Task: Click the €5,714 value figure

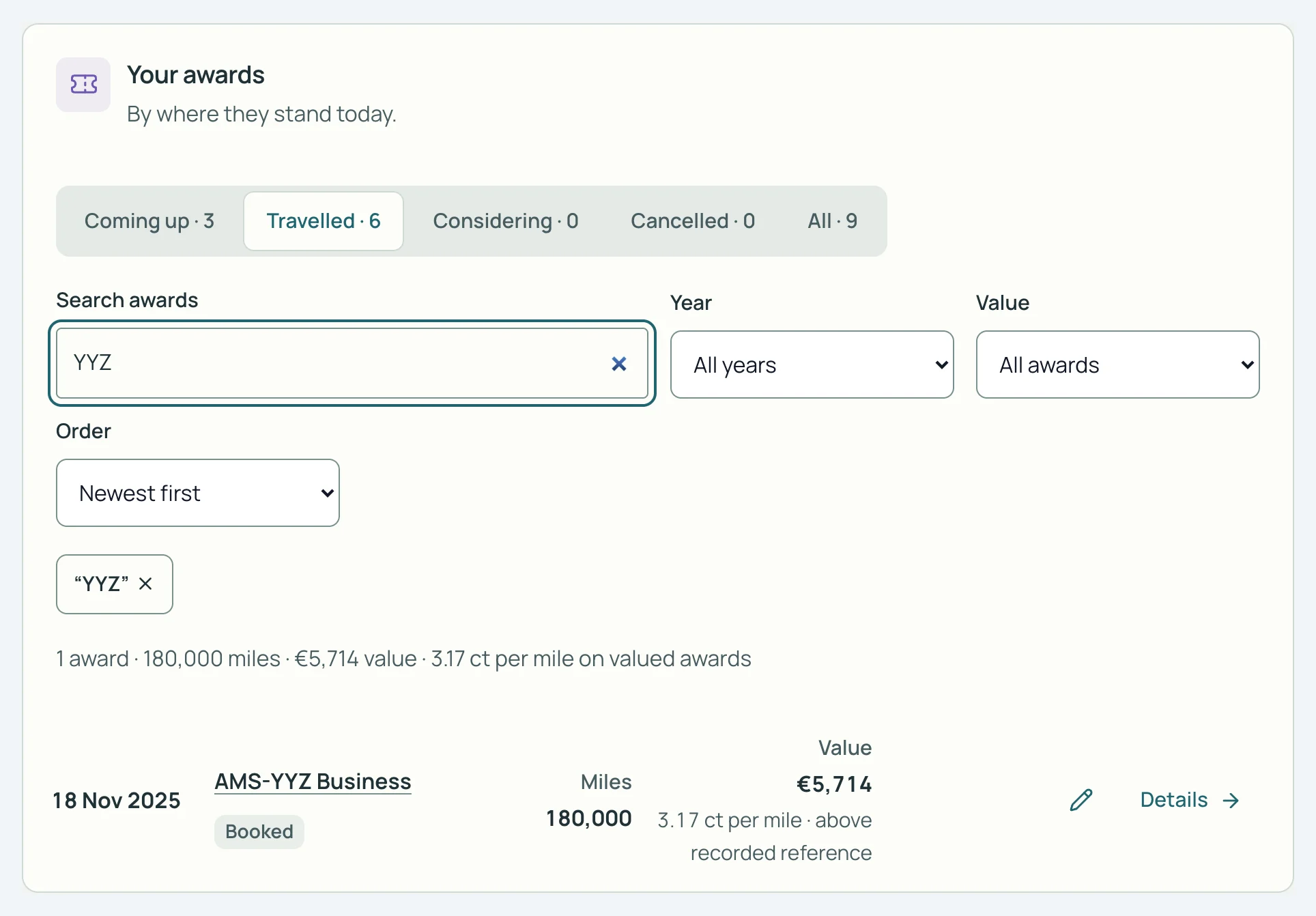Action: 834,784
